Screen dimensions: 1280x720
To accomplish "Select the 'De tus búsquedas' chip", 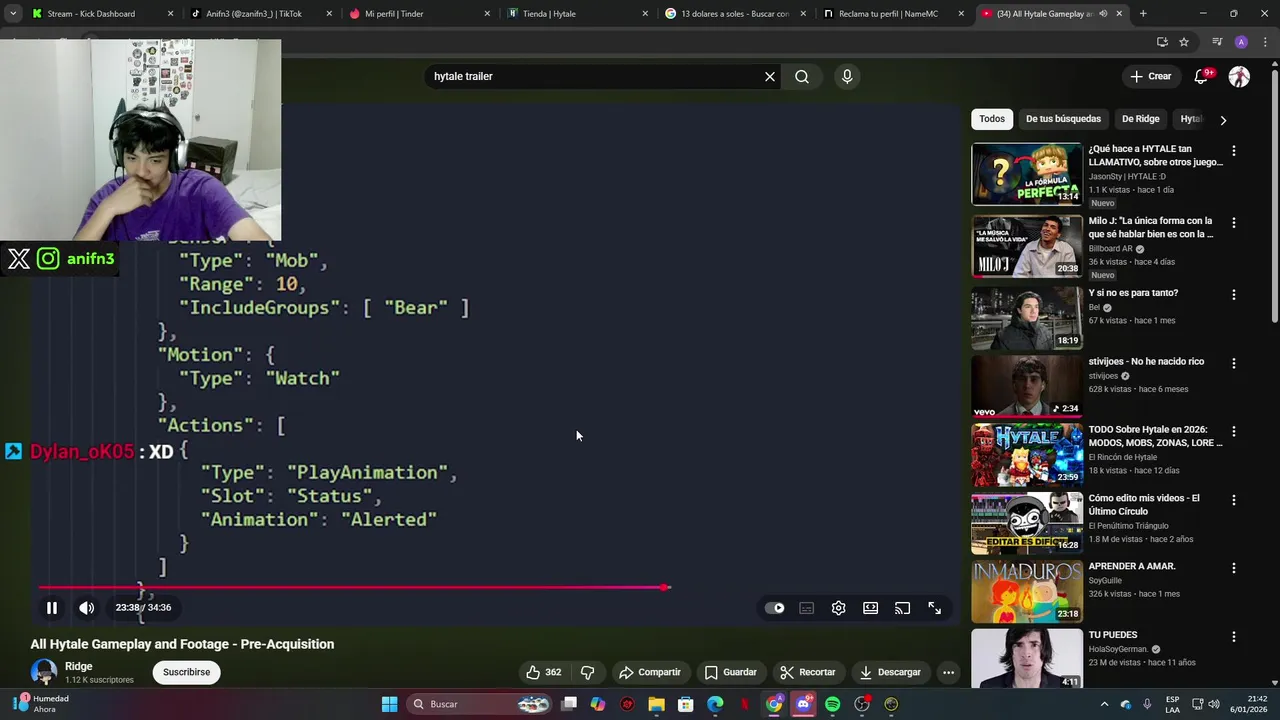I will pyautogui.click(x=1063, y=119).
